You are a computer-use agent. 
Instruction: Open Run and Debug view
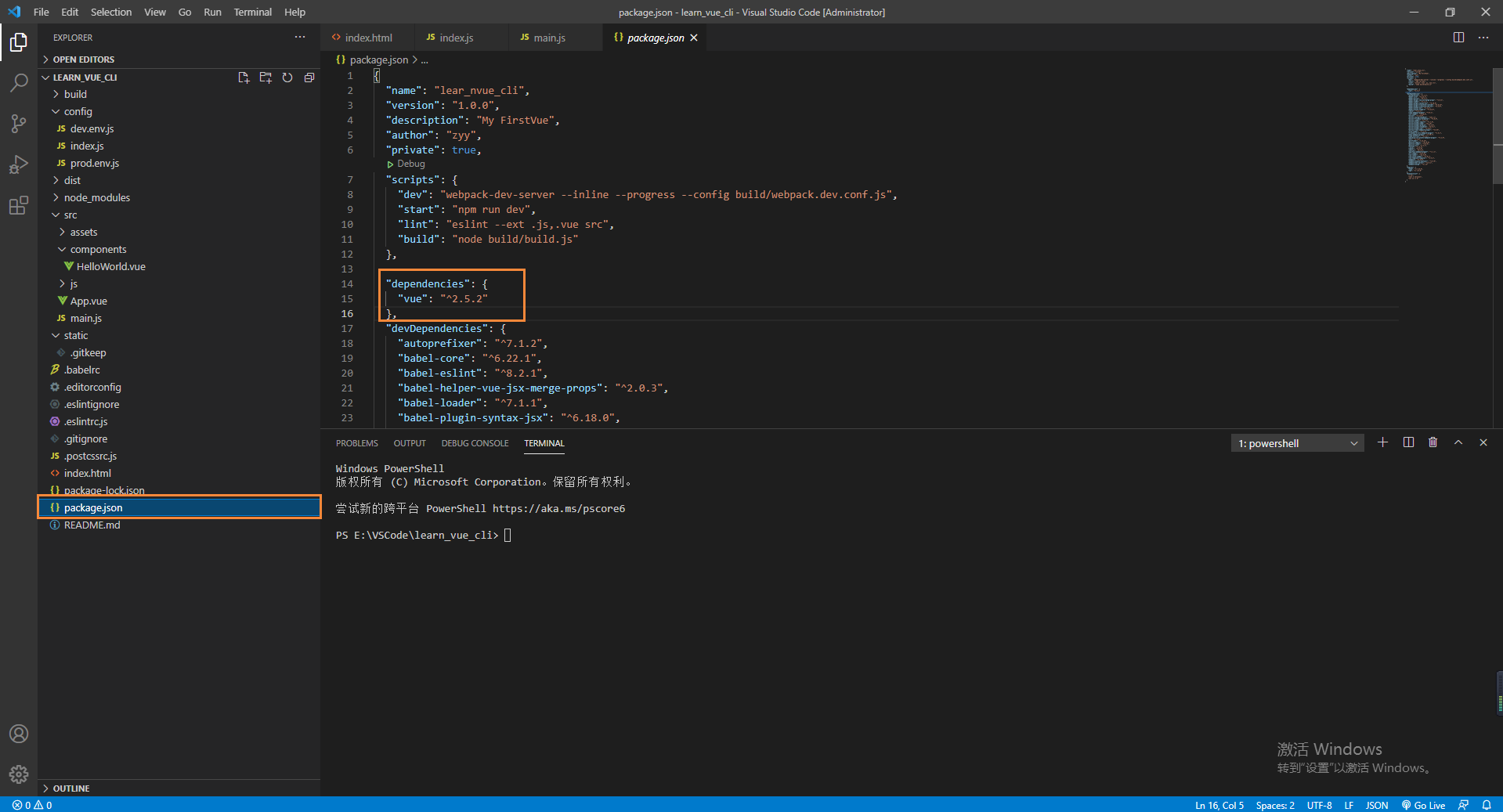click(x=19, y=164)
